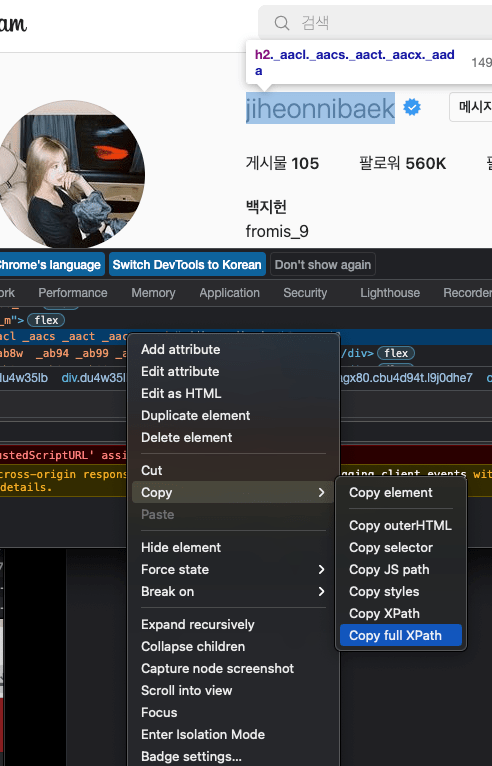Expand the Force state submenu
492x766 pixels.
coord(234,569)
